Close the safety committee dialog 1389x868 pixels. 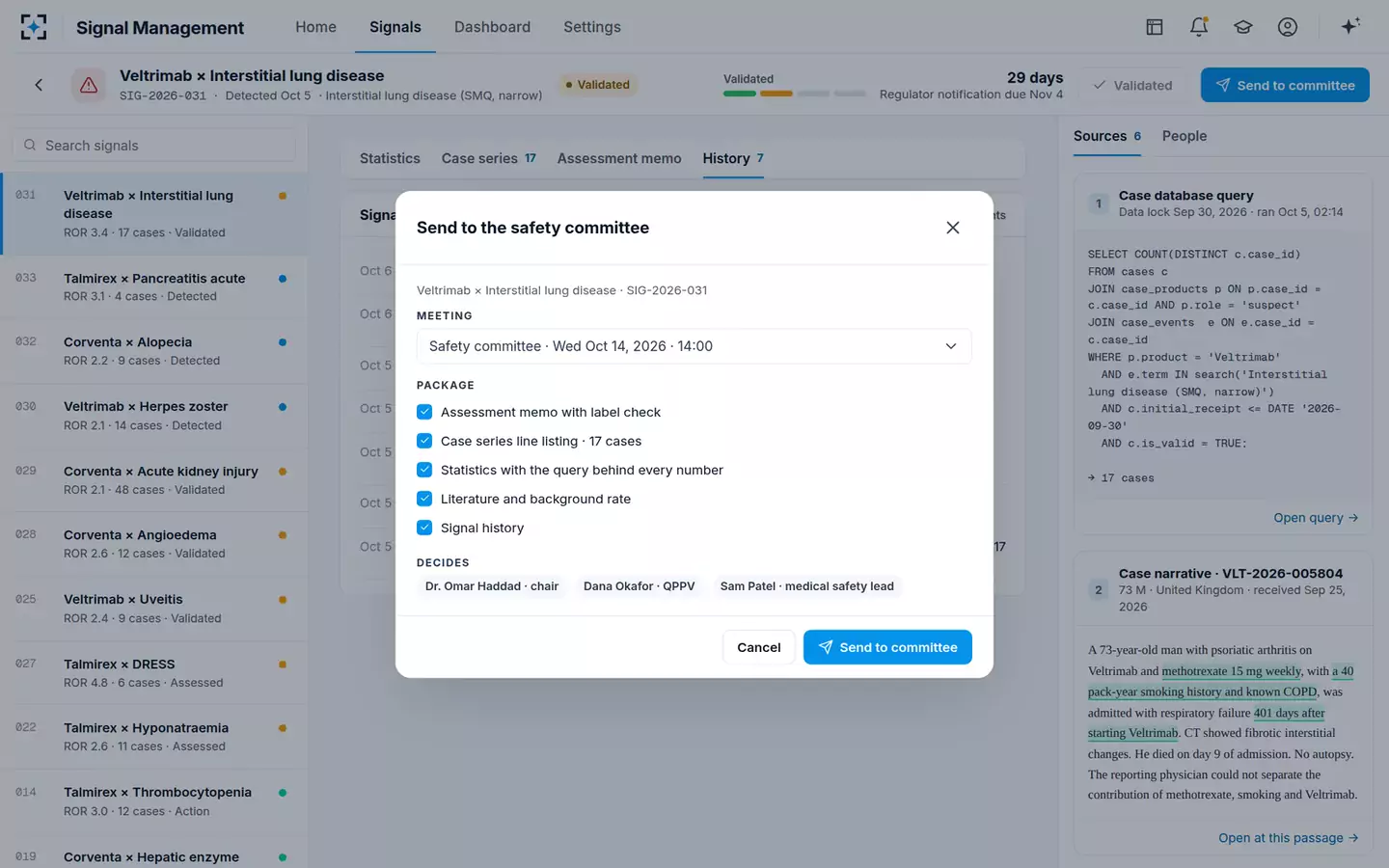(x=953, y=228)
